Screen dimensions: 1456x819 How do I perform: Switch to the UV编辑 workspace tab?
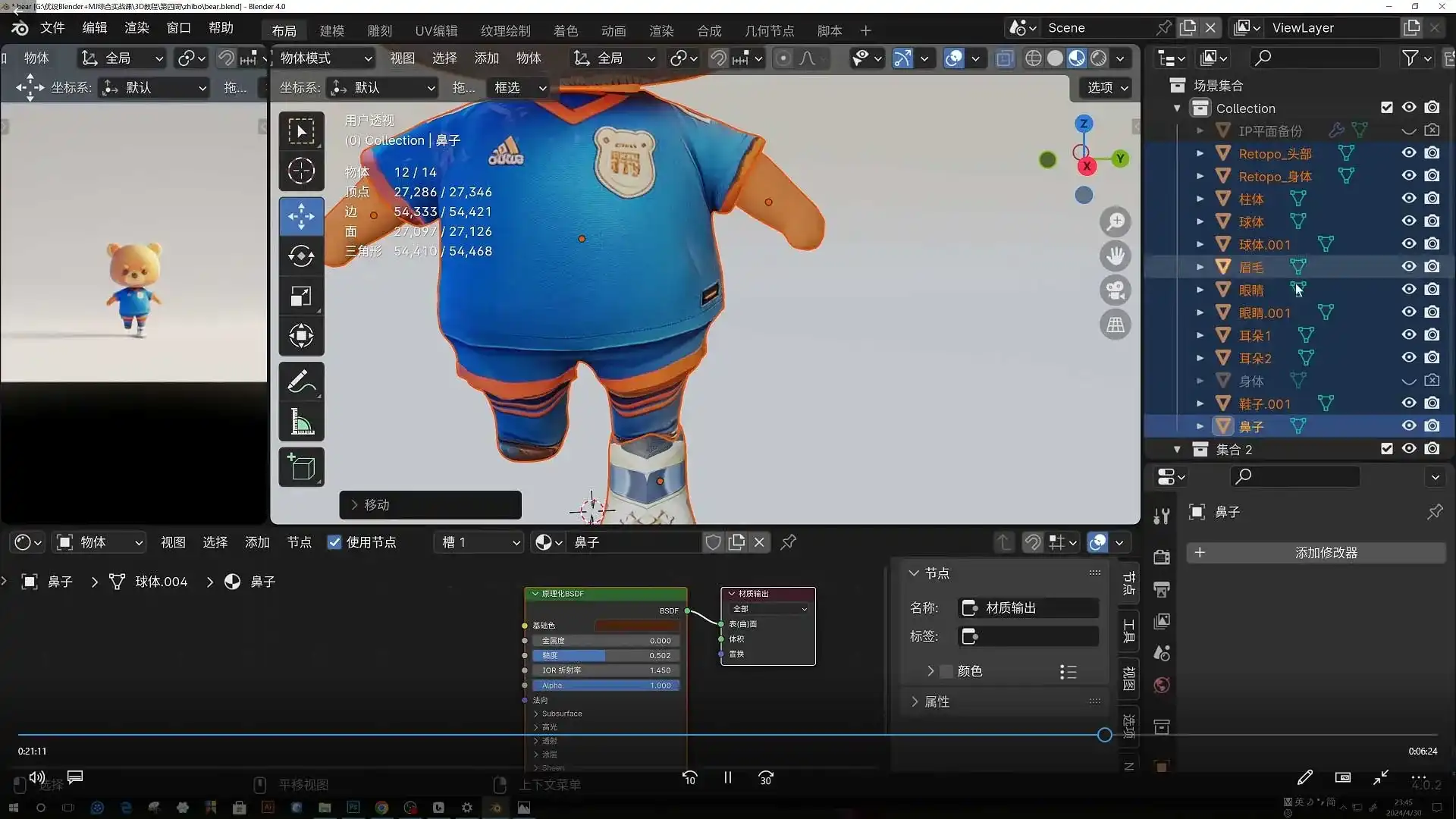click(x=436, y=31)
